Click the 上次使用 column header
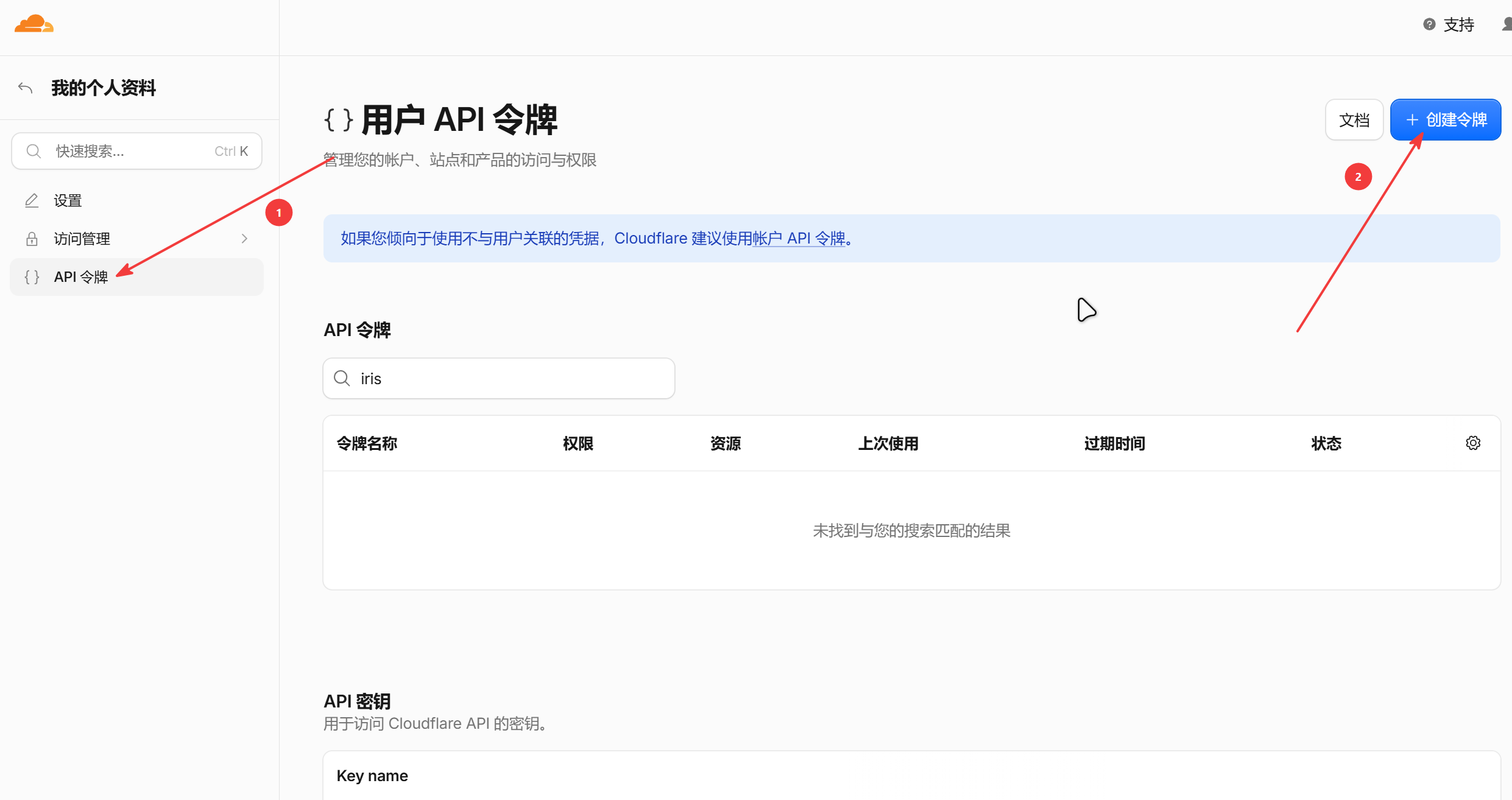 tap(888, 443)
